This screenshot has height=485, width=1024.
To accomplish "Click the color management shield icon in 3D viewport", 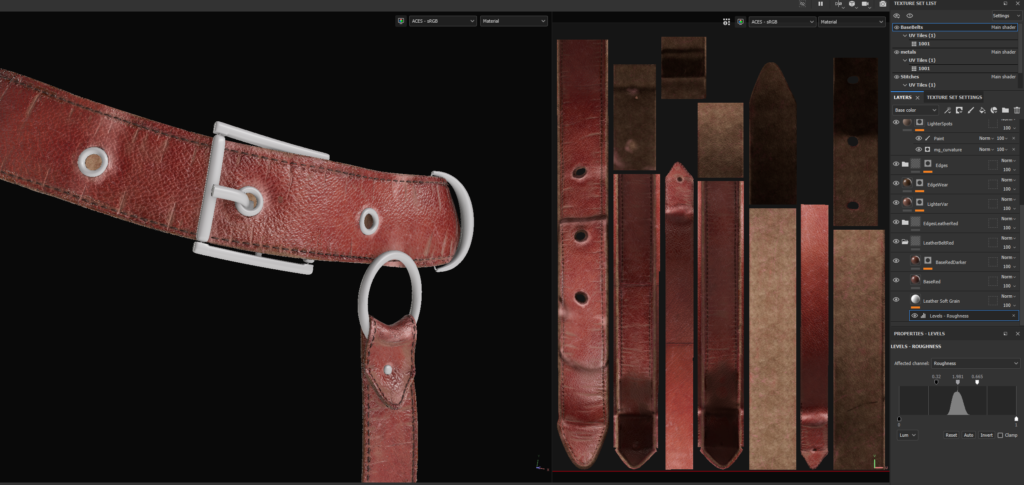I will (x=401, y=21).
